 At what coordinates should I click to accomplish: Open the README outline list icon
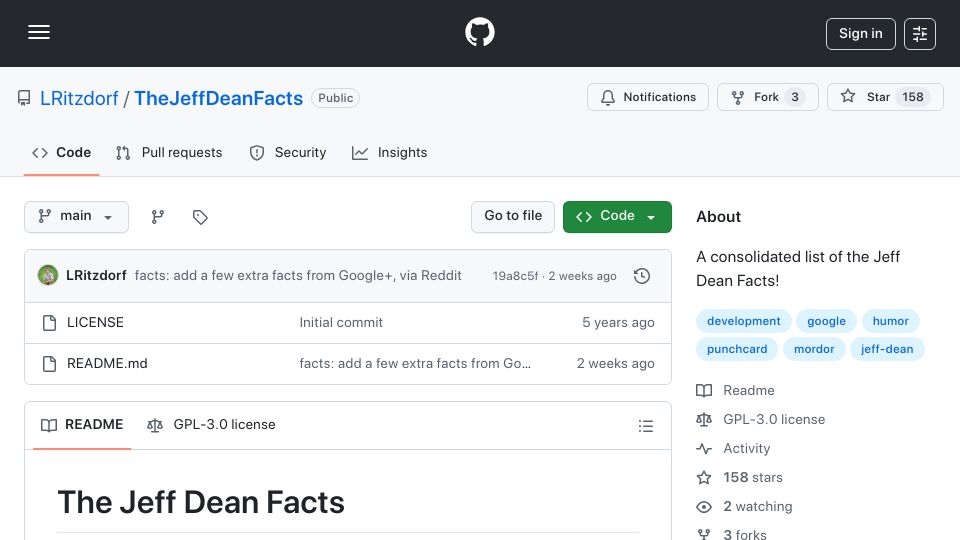coord(645,426)
